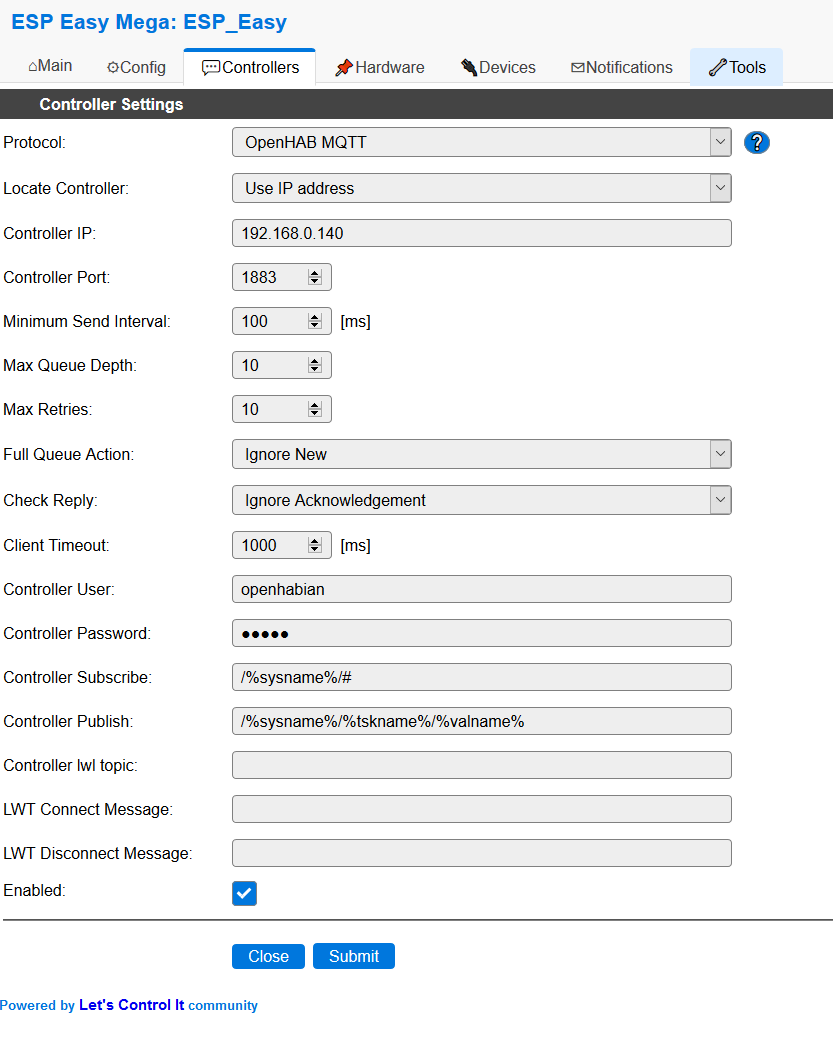Open the blue help question mark icon
This screenshot has height=1048, width=833.
757,143
